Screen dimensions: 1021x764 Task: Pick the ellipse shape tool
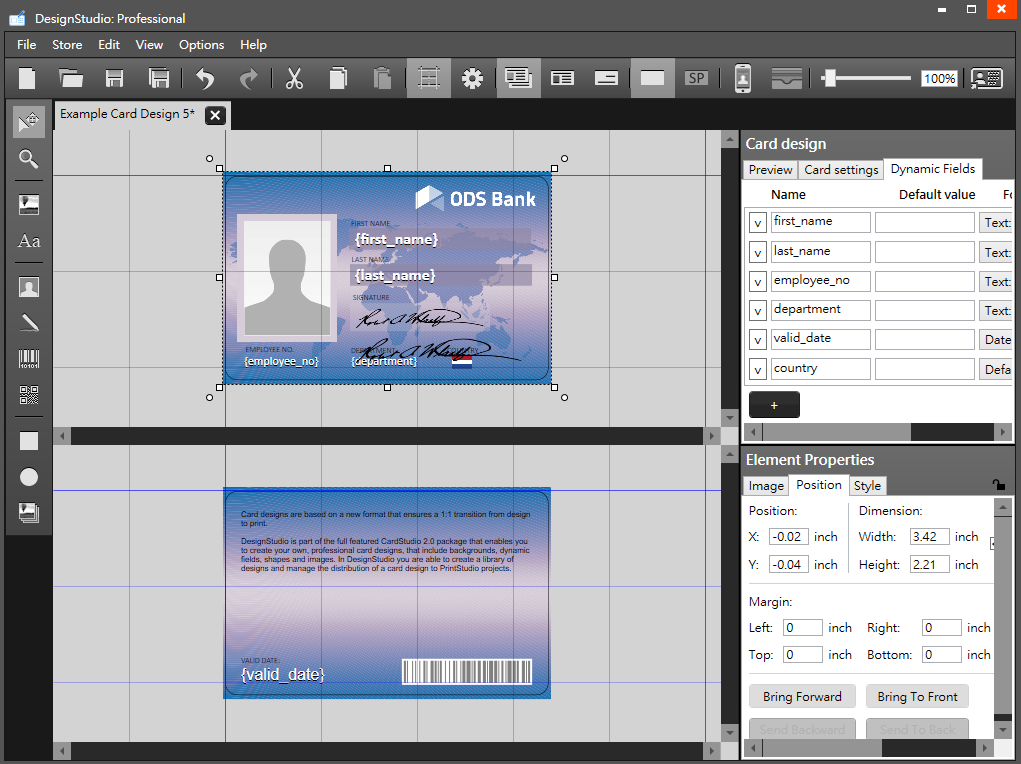click(x=29, y=477)
